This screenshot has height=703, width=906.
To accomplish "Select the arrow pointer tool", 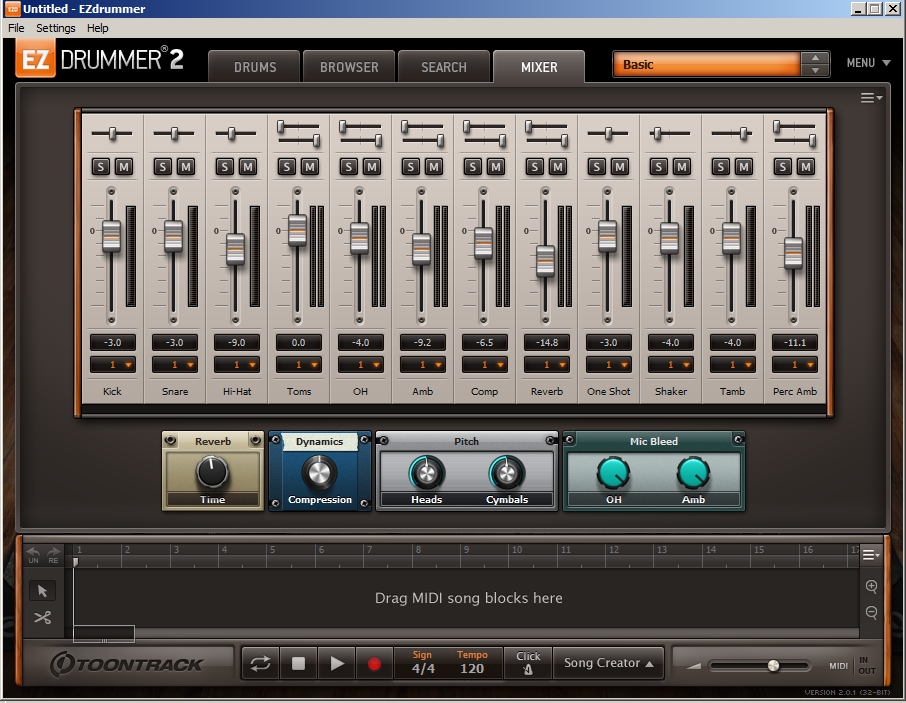I will tap(42, 590).
